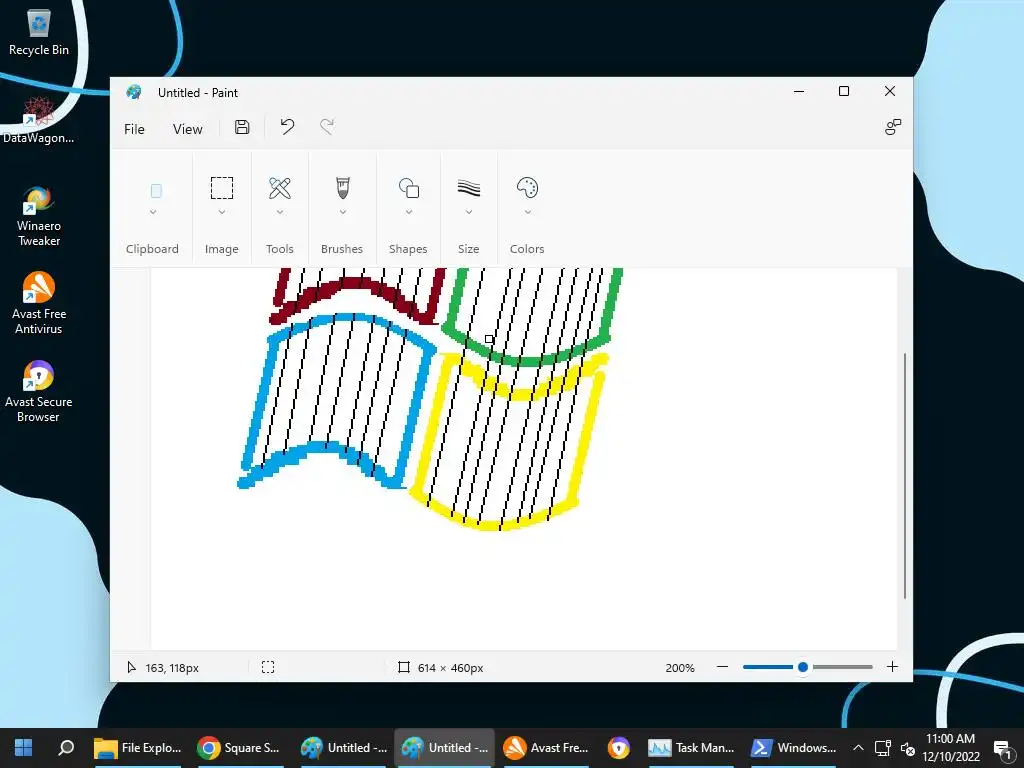
Task: Switch to Chrome Square S... taskbar item
Action: point(239,748)
